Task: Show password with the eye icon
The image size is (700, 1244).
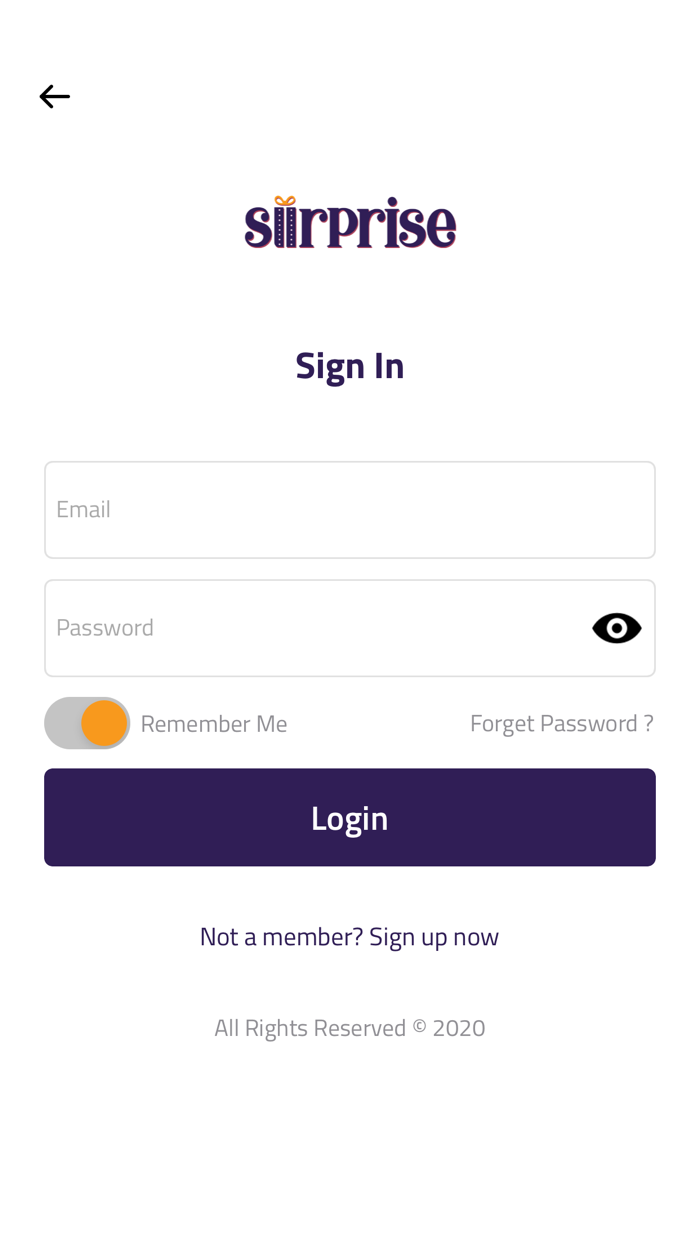Action: tap(616, 628)
